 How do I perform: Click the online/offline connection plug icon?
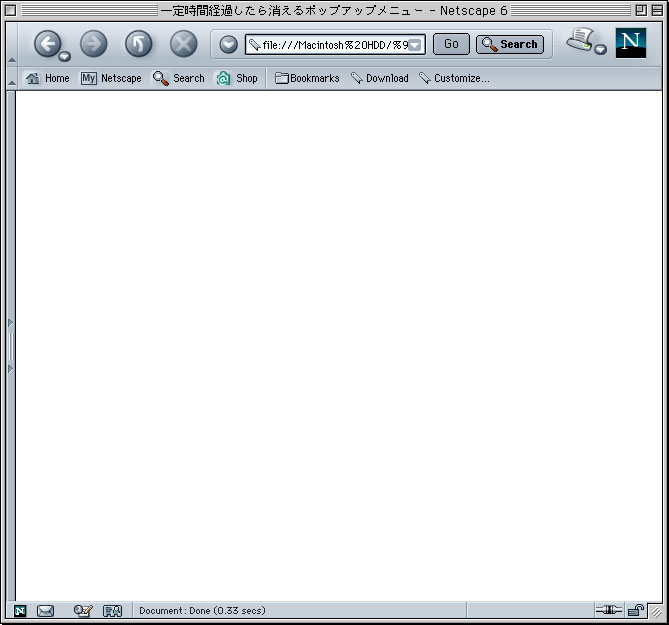click(609, 610)
